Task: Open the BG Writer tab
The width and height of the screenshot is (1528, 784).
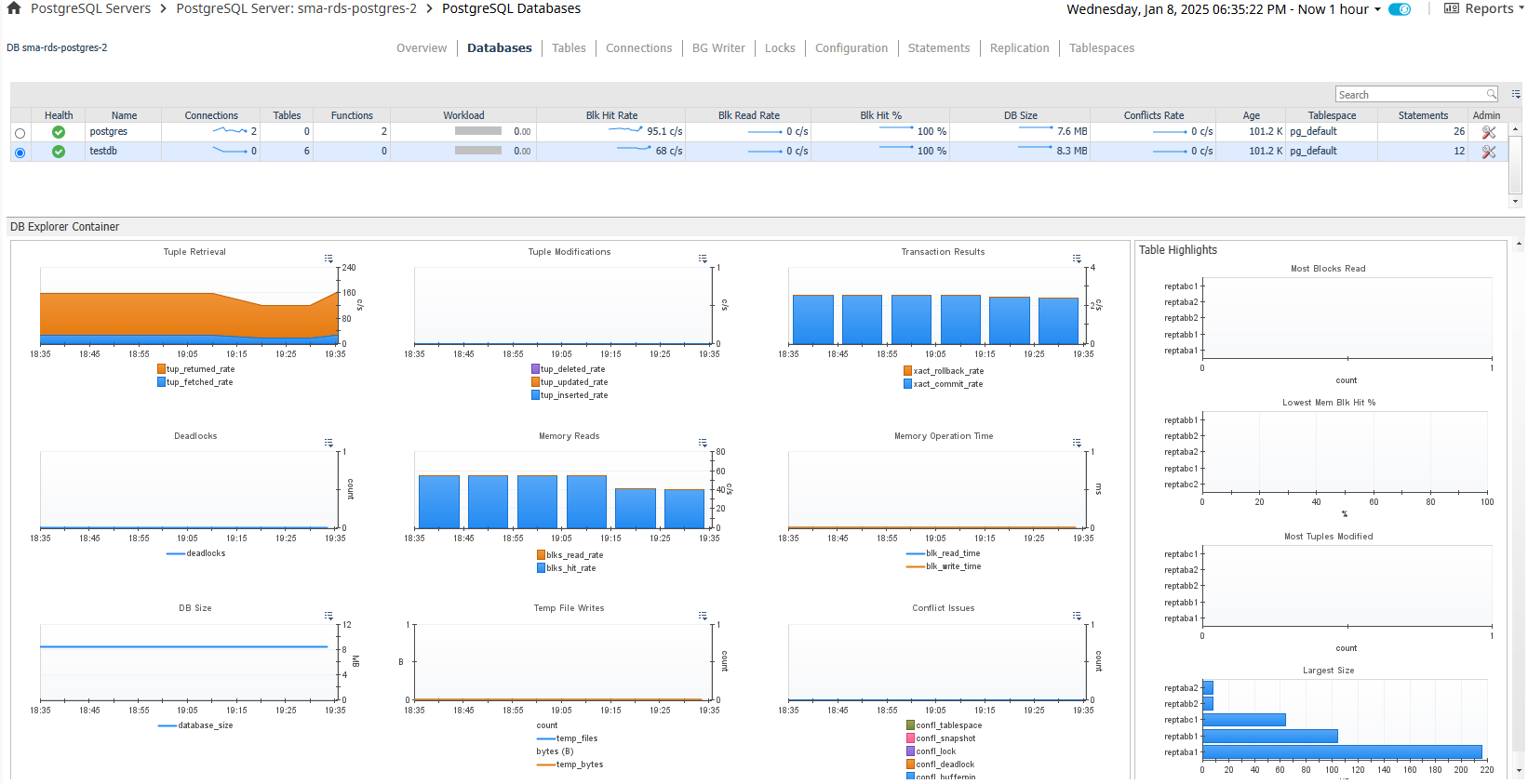Action: [x=718, y=48]
